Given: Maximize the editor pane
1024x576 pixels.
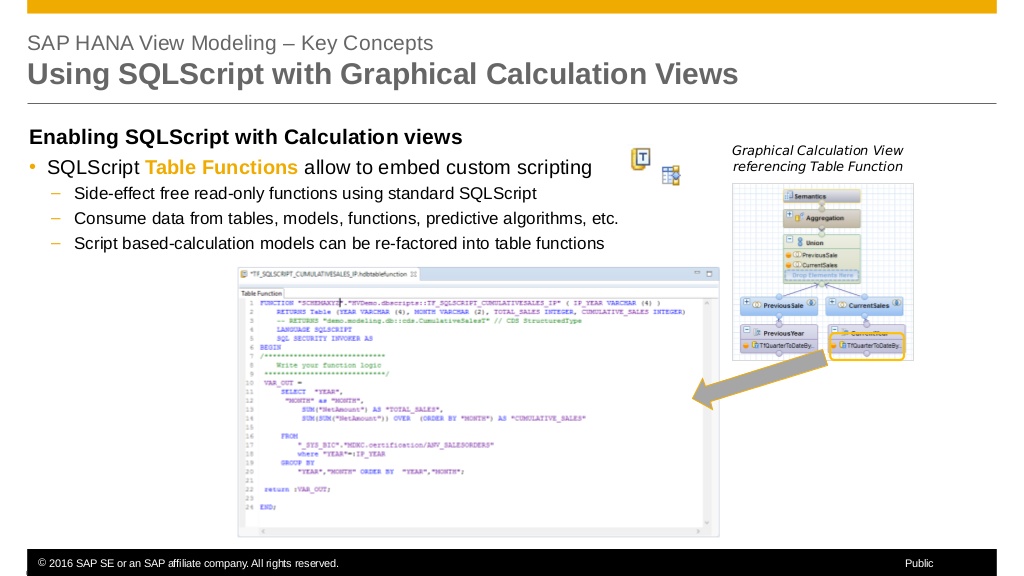Looking at the screenshot, I should tap(709, 274).
